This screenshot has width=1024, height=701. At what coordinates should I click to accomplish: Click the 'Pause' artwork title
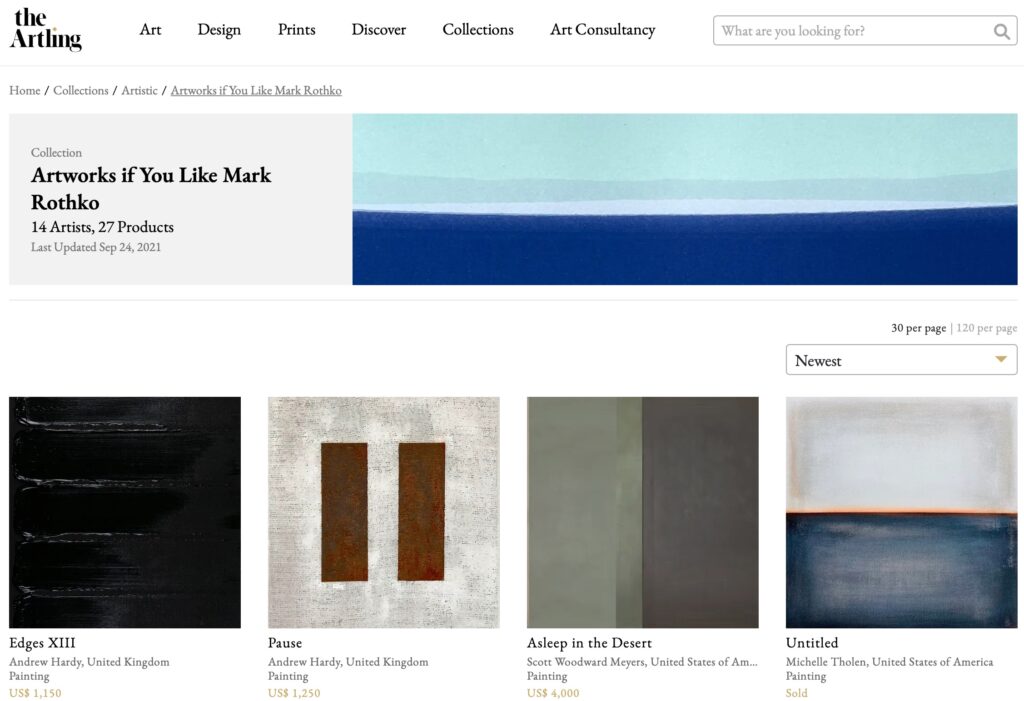285,643
